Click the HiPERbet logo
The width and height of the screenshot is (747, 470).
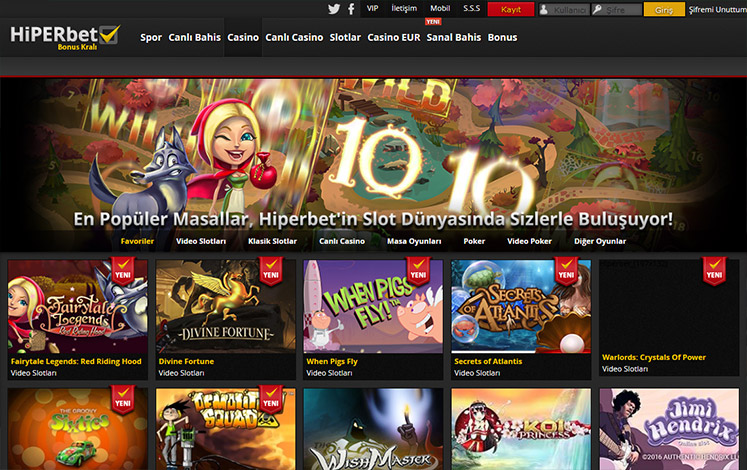pyautogui.click(x=65, y=37)
